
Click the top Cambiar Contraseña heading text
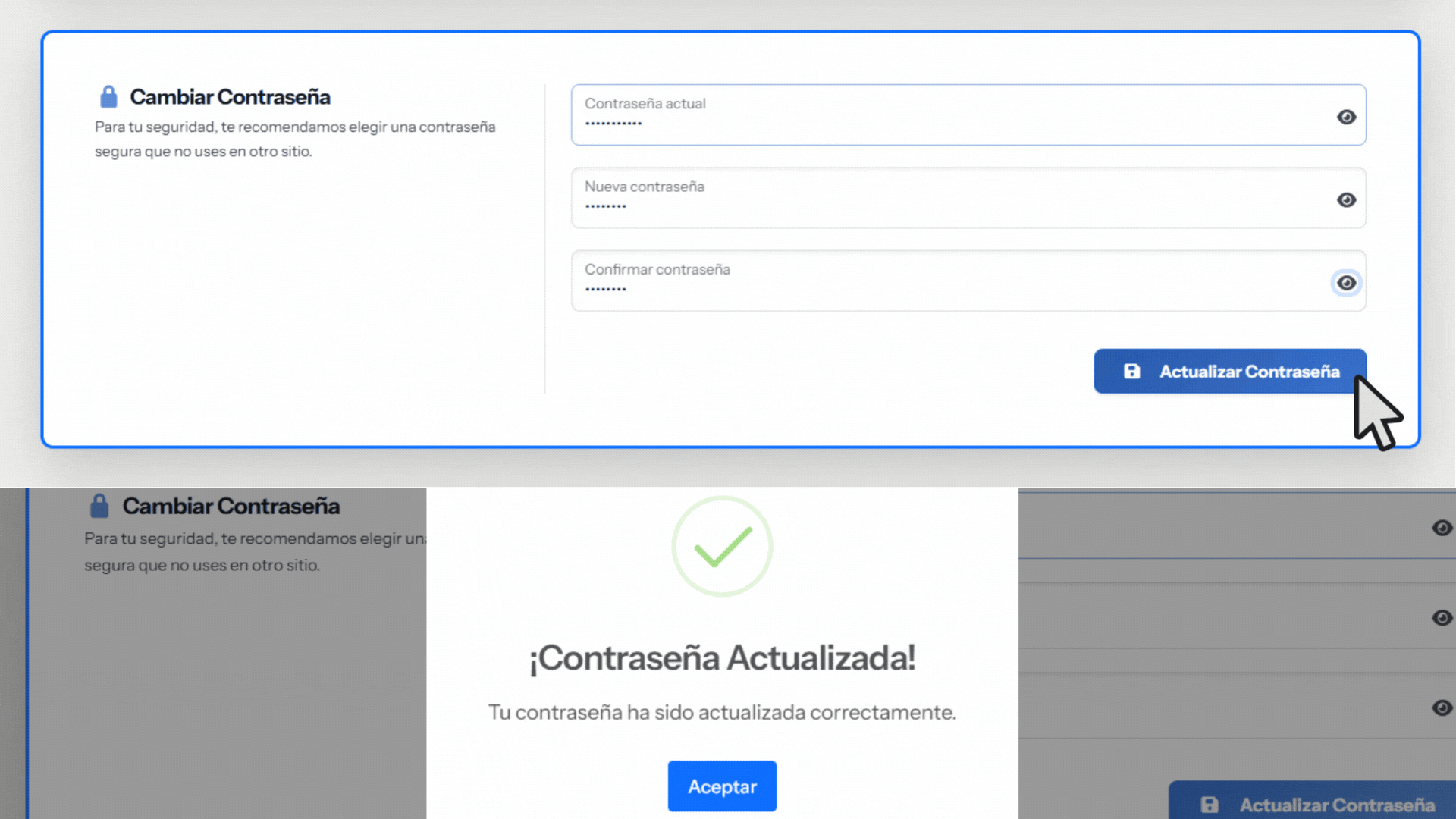pos(230,97)
